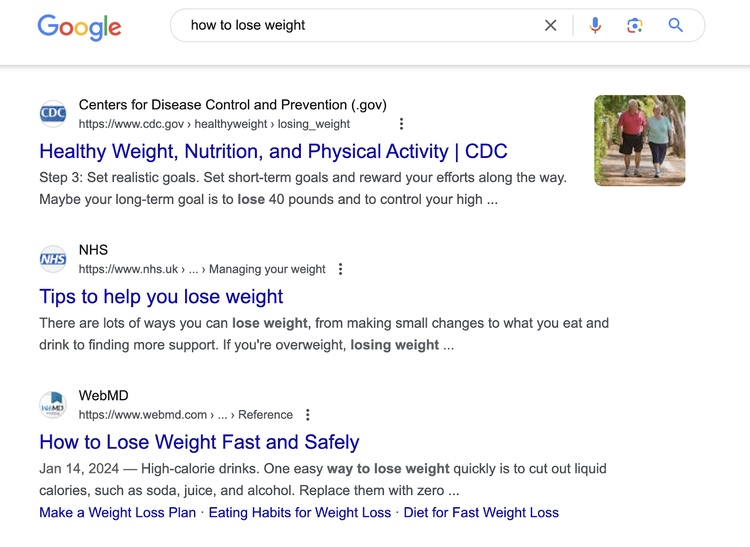Screen dimensions: 750x547
Task: Open Healthy Weight, Nutrition, and Physical Activity link
Action: [x=273, y=152]
